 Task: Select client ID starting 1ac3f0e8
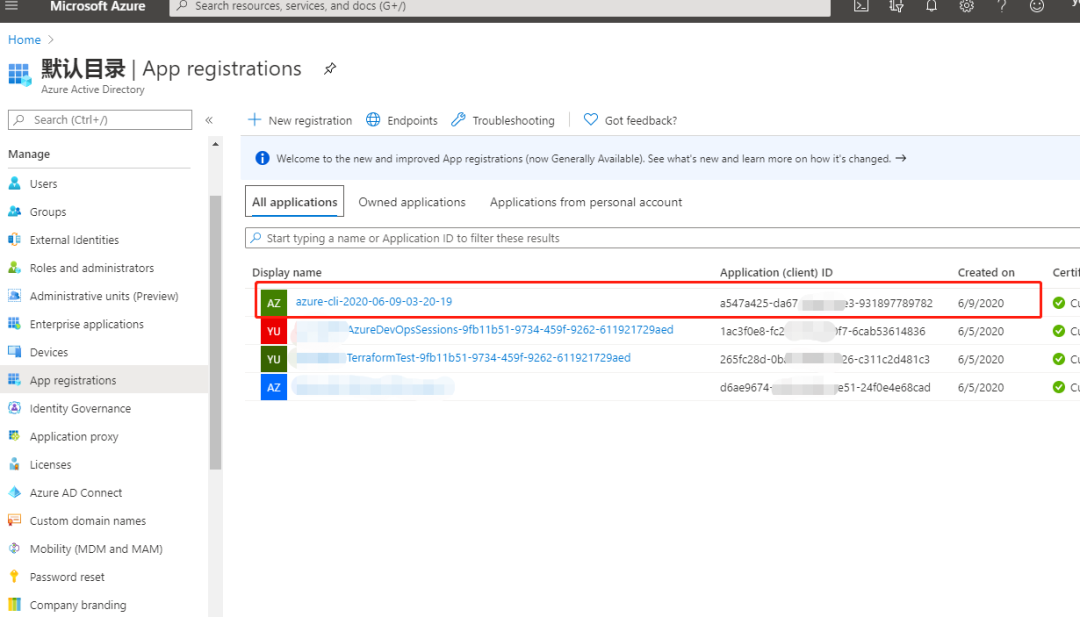click(822, 331)
